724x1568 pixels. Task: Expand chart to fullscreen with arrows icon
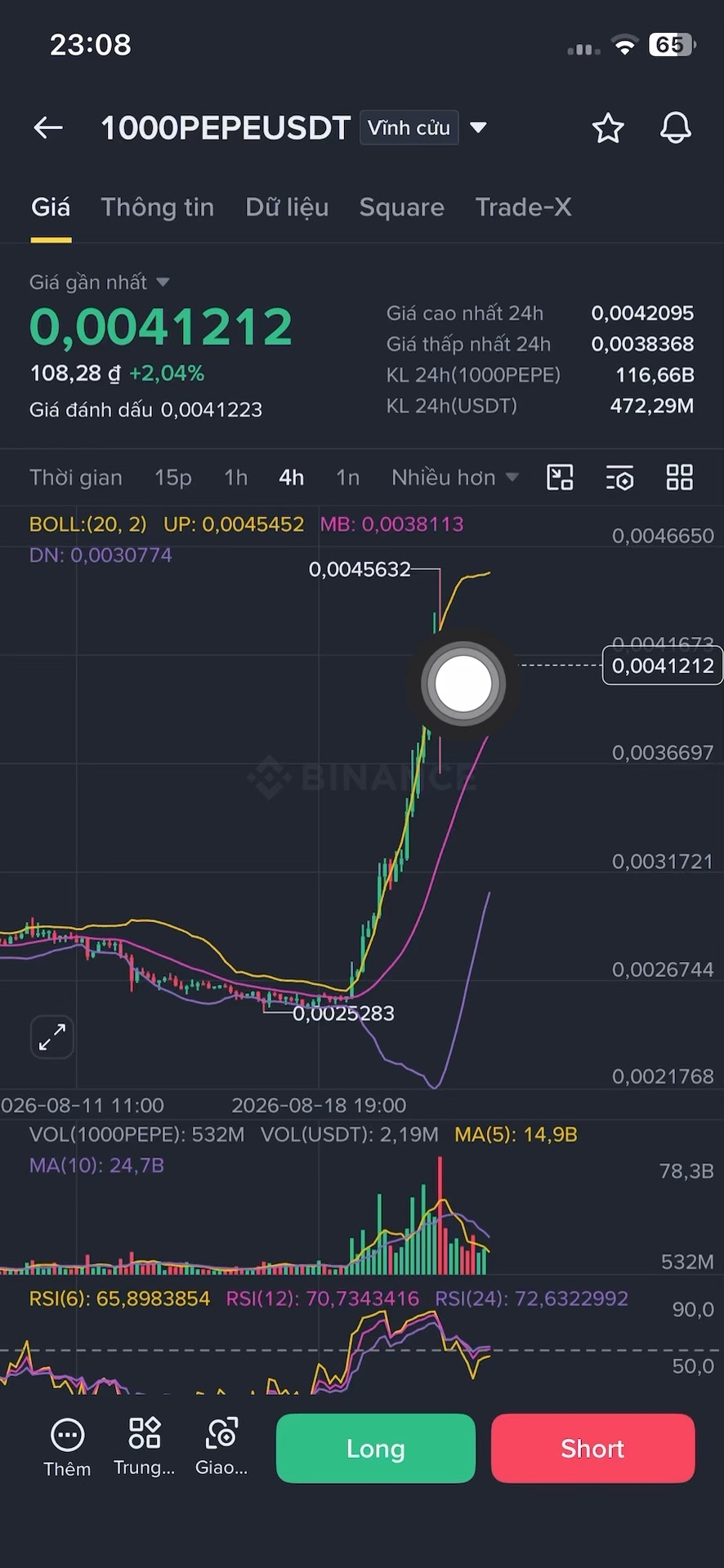coord(52,1037)
